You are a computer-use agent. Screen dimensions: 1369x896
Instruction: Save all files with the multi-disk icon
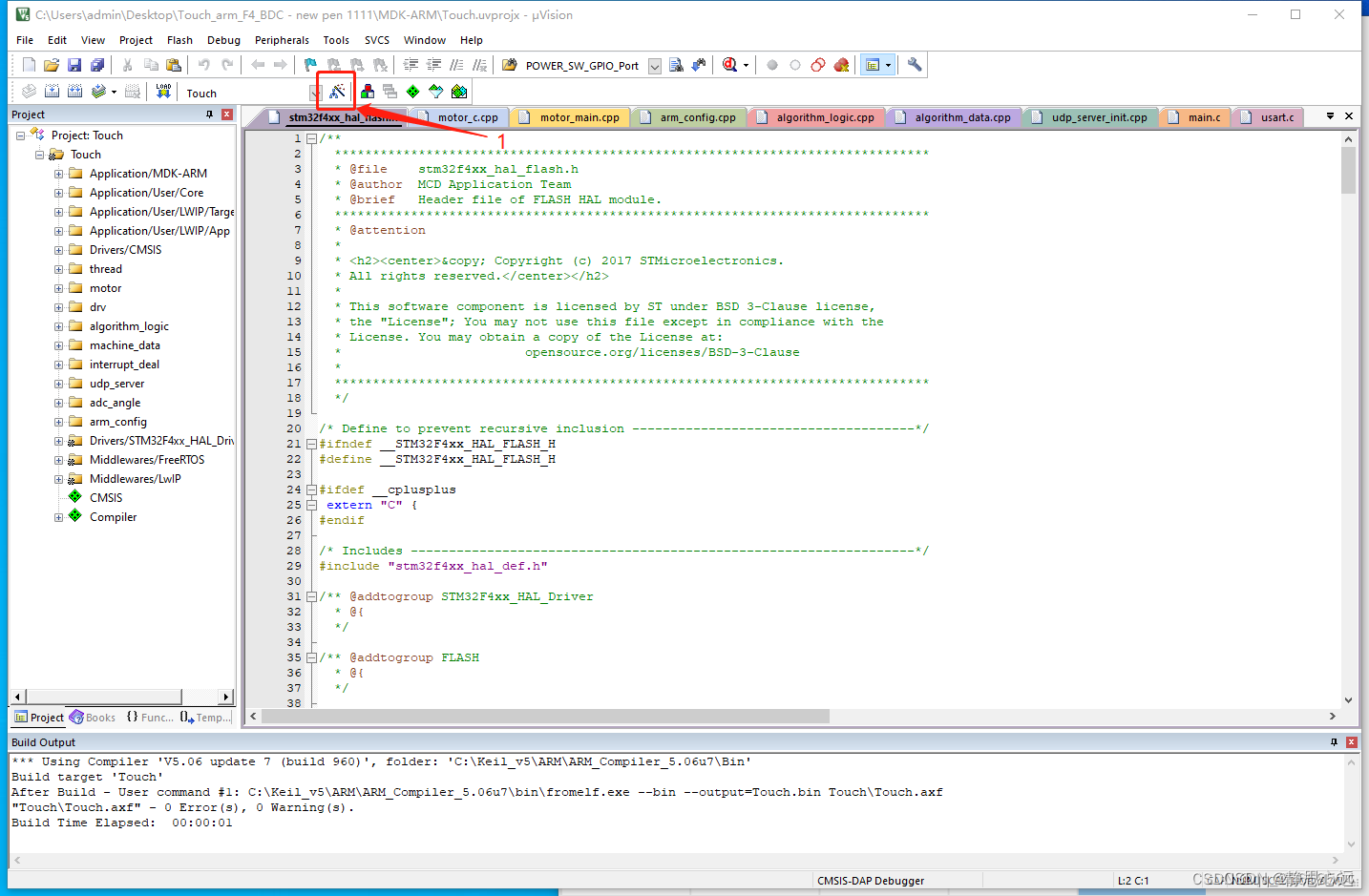pos(97,65)
